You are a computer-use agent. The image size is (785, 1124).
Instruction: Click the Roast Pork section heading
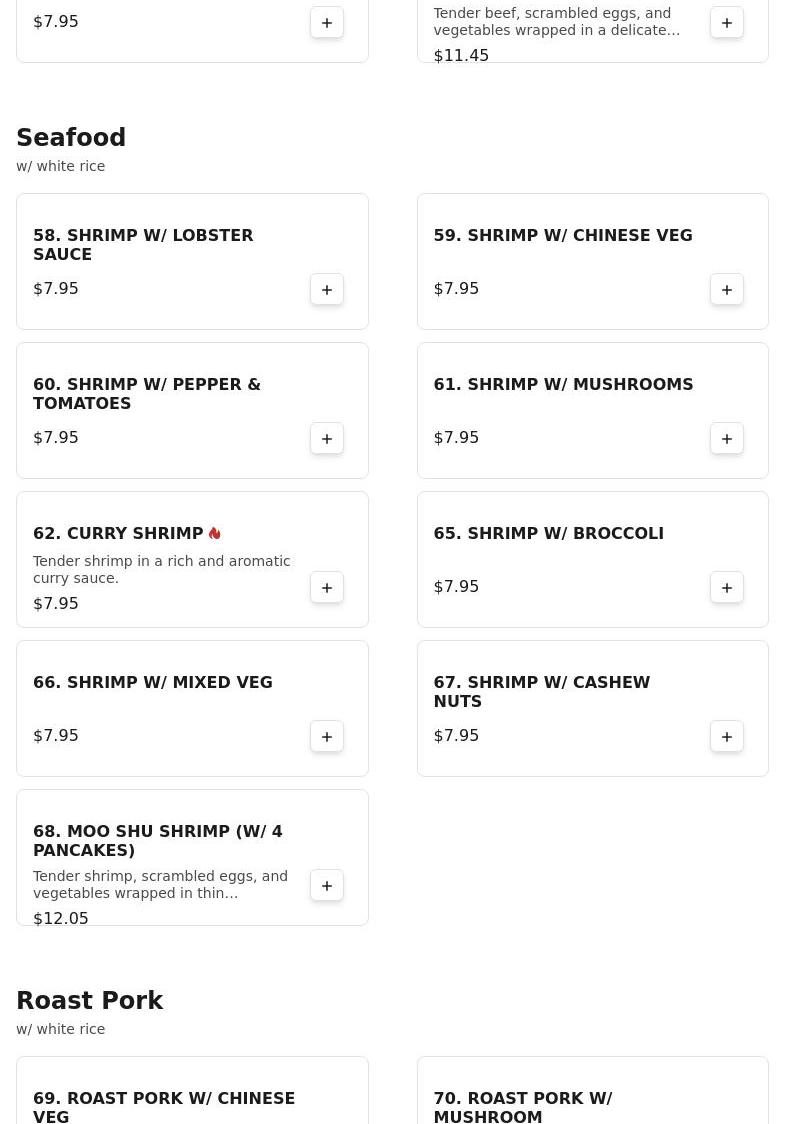coord(89,1001)
